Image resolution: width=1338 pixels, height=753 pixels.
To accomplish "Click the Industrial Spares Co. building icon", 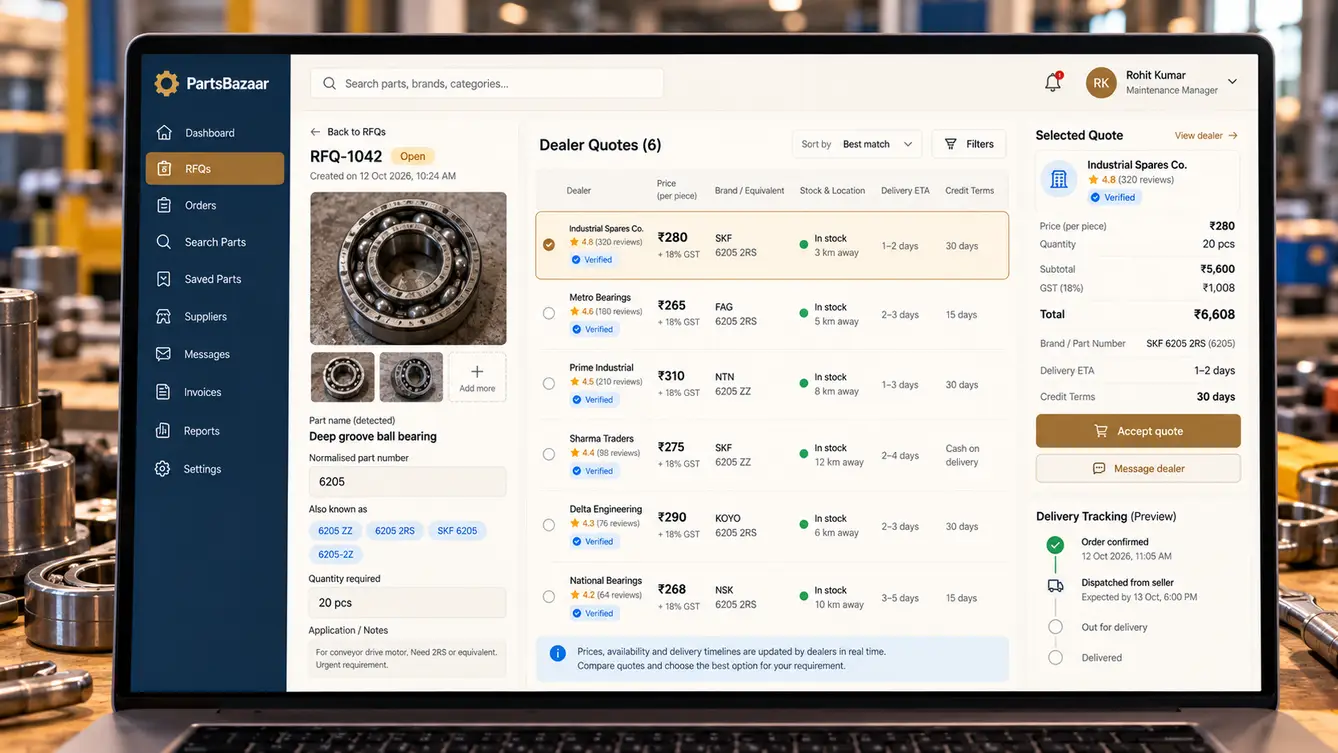I will tap(1059, 180).
